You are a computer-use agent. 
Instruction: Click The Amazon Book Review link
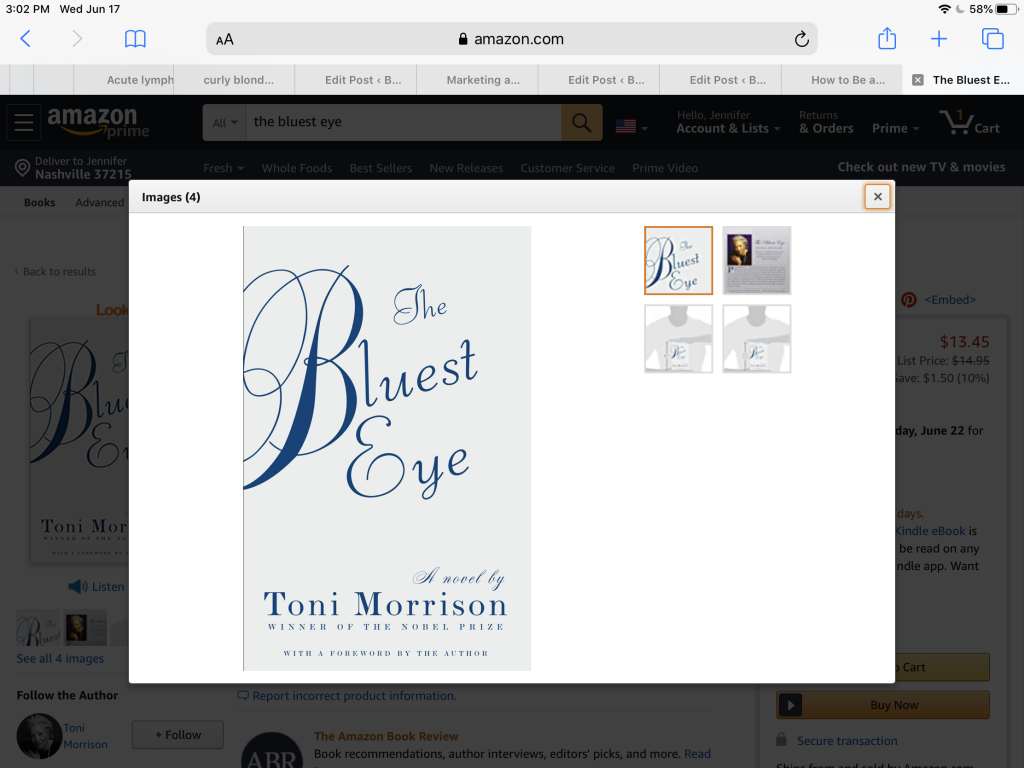click(x=386, y=736)
